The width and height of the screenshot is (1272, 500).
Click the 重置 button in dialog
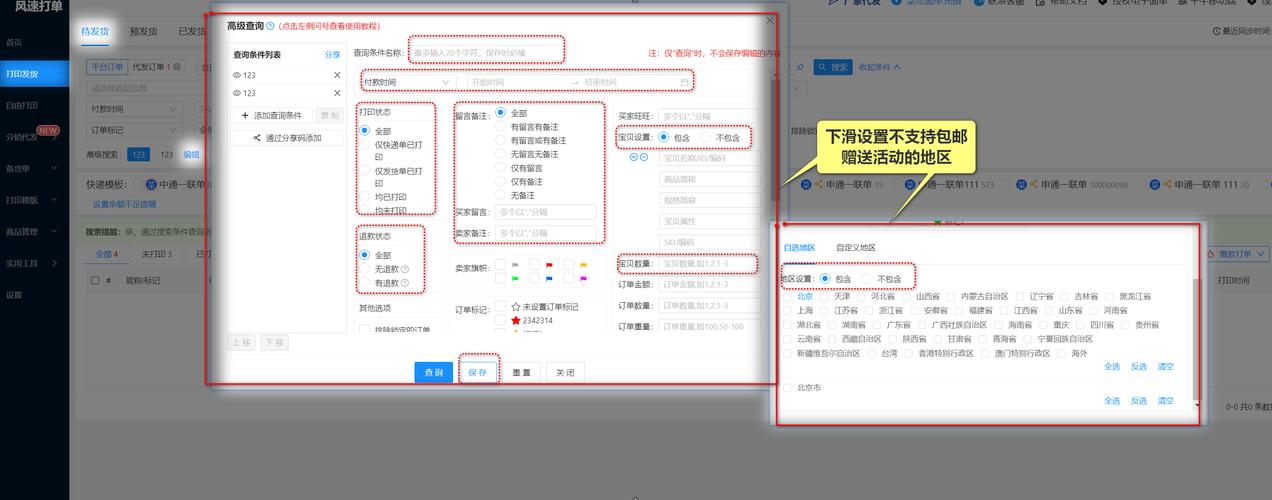521,372
